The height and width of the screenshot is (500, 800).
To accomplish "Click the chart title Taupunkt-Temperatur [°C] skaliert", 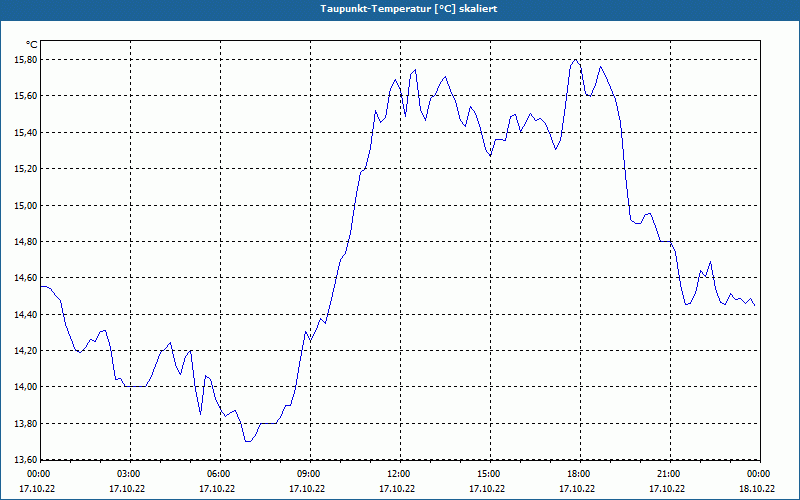I will (x=409, y=9).
